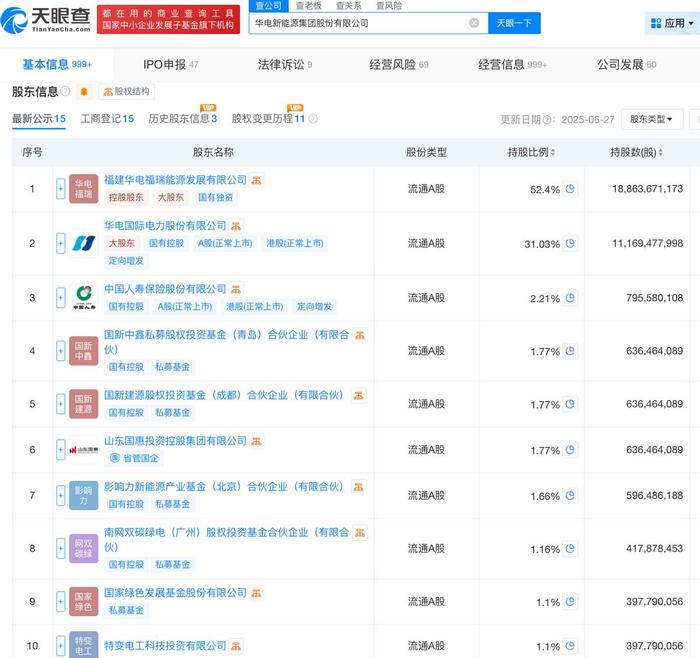Sort by 持股数(股) column arrows
The height and width of the screenshot is (658, 700).
point(660,152)
